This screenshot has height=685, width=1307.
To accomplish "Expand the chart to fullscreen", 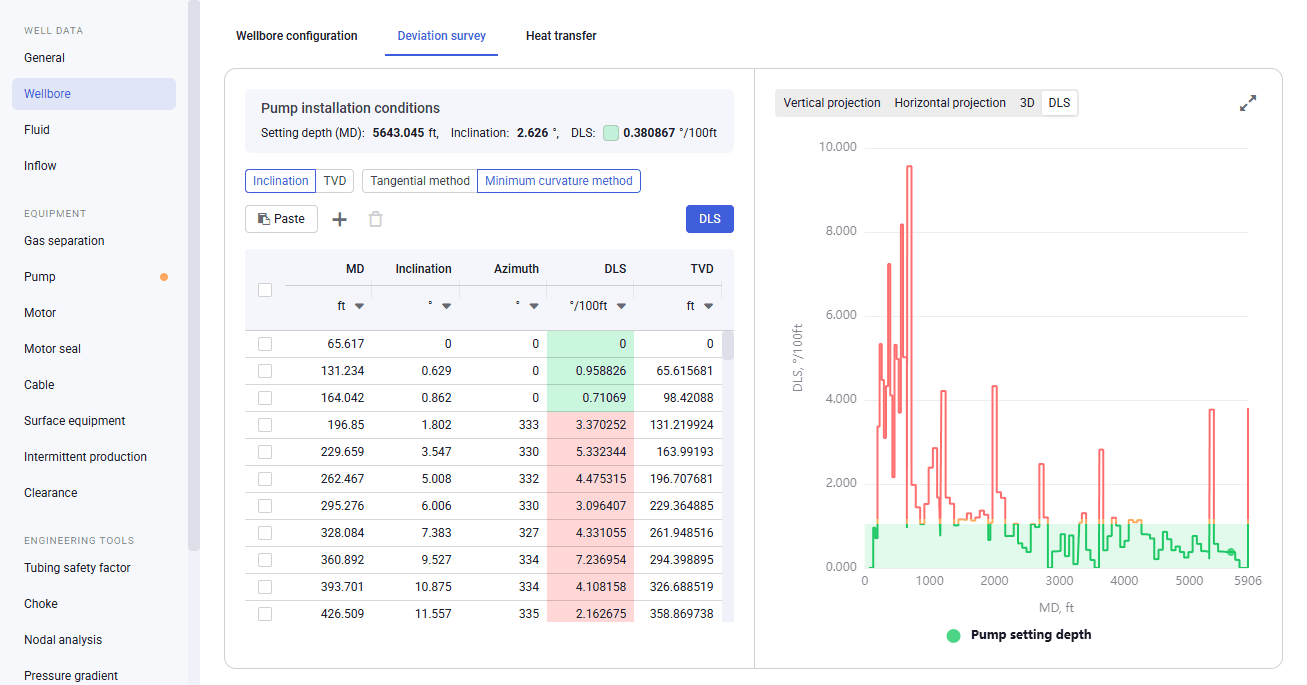I will click(x=1248, y=103).
